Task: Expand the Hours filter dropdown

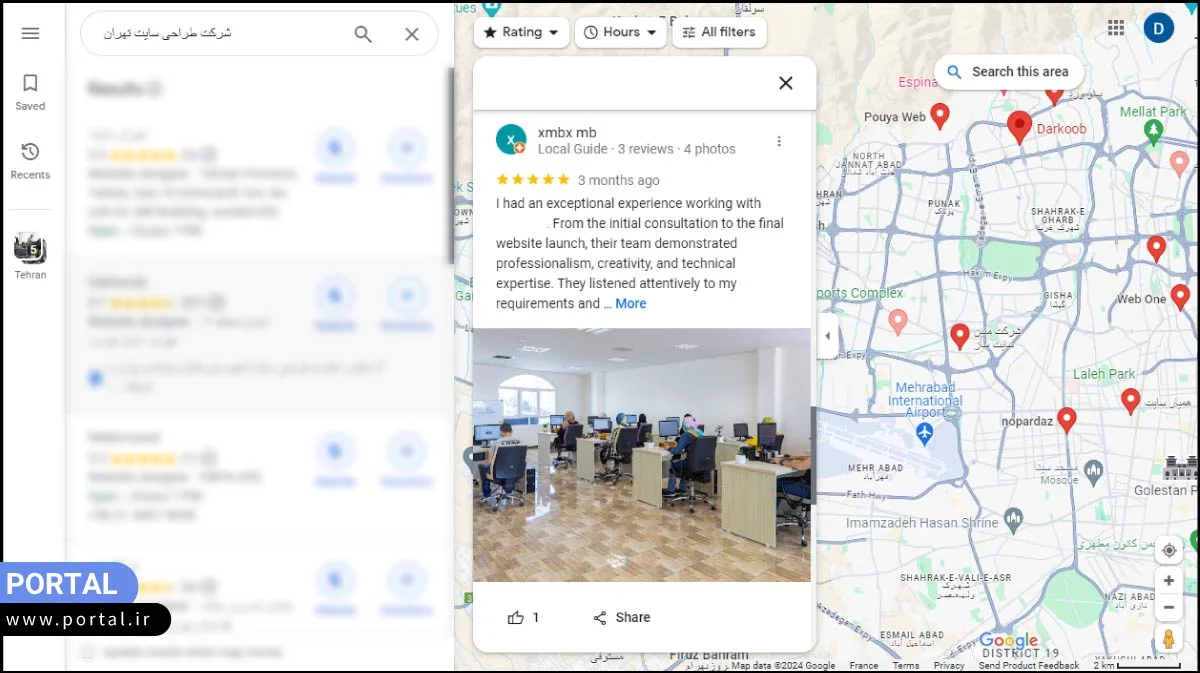Action: (620, 32)
